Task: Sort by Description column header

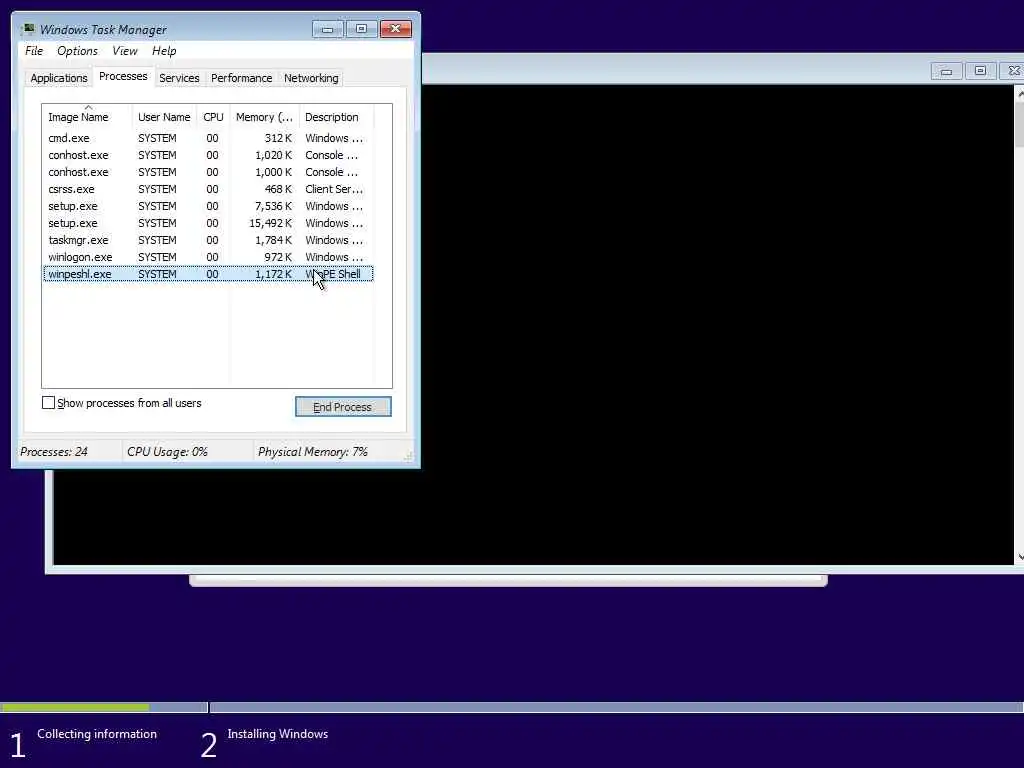Action: [x=336, y=117]
